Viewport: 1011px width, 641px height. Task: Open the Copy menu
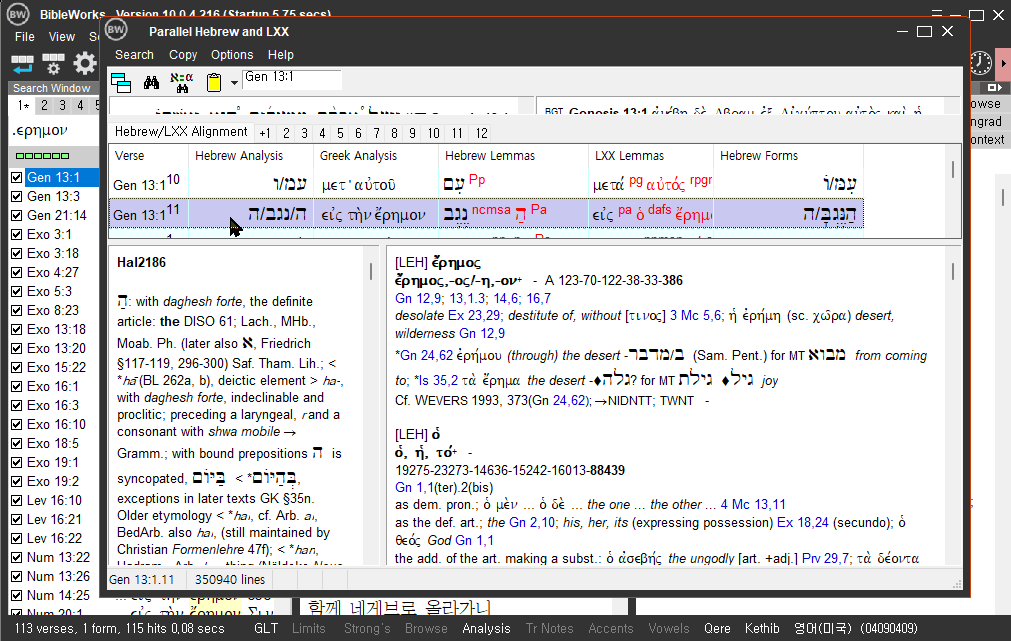tap(183, 55)
